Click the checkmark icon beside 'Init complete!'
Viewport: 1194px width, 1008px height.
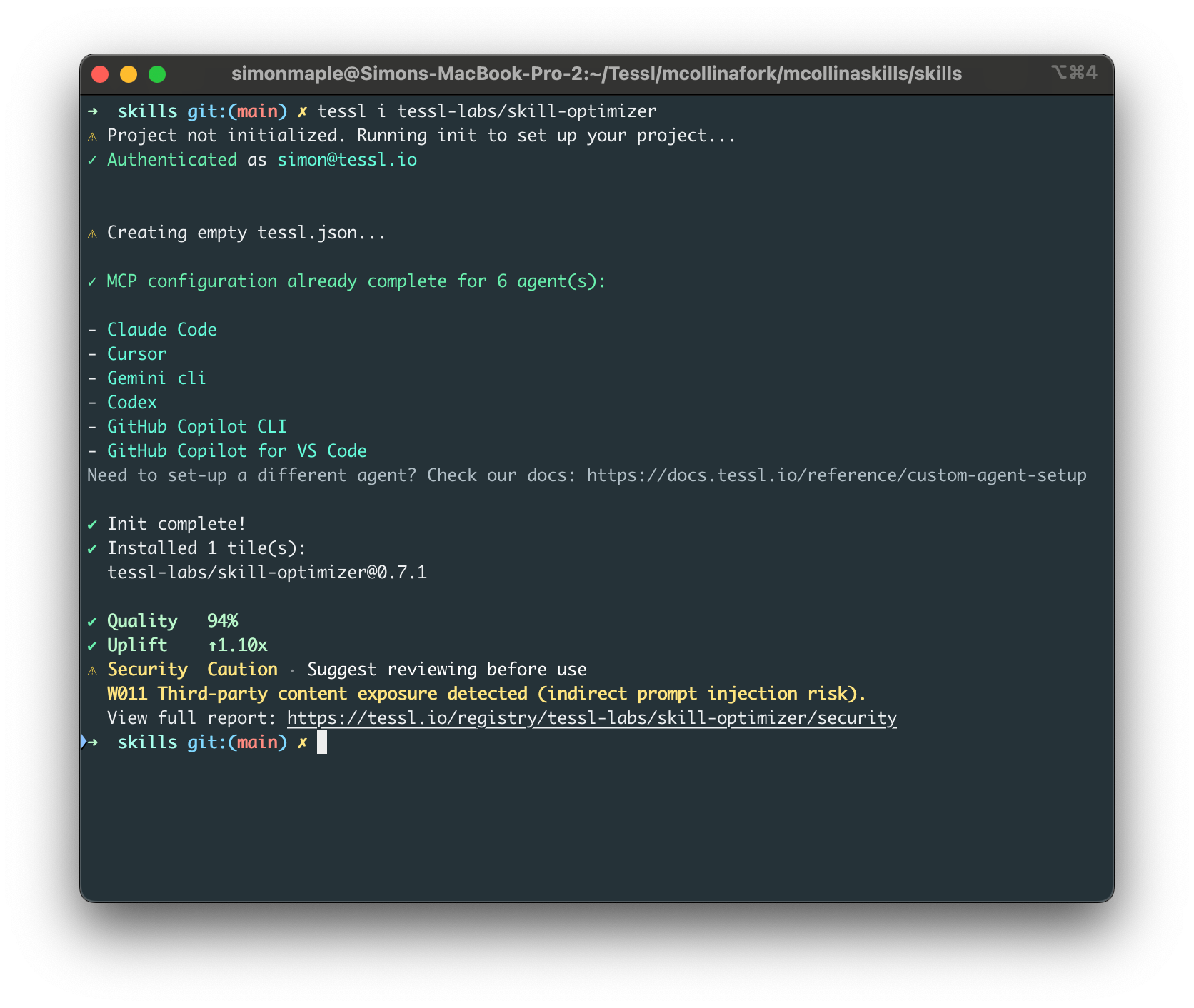tap(92, 525)
